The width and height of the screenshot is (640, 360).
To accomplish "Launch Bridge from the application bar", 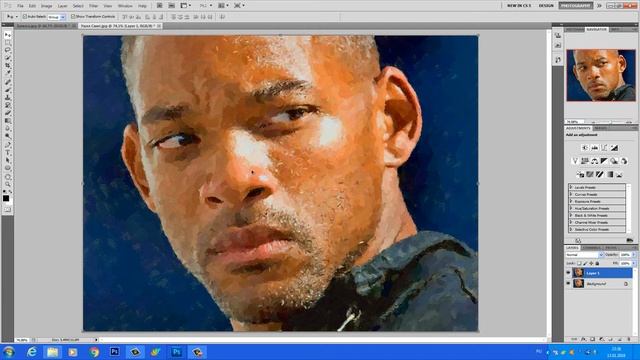I will (160, 6).
